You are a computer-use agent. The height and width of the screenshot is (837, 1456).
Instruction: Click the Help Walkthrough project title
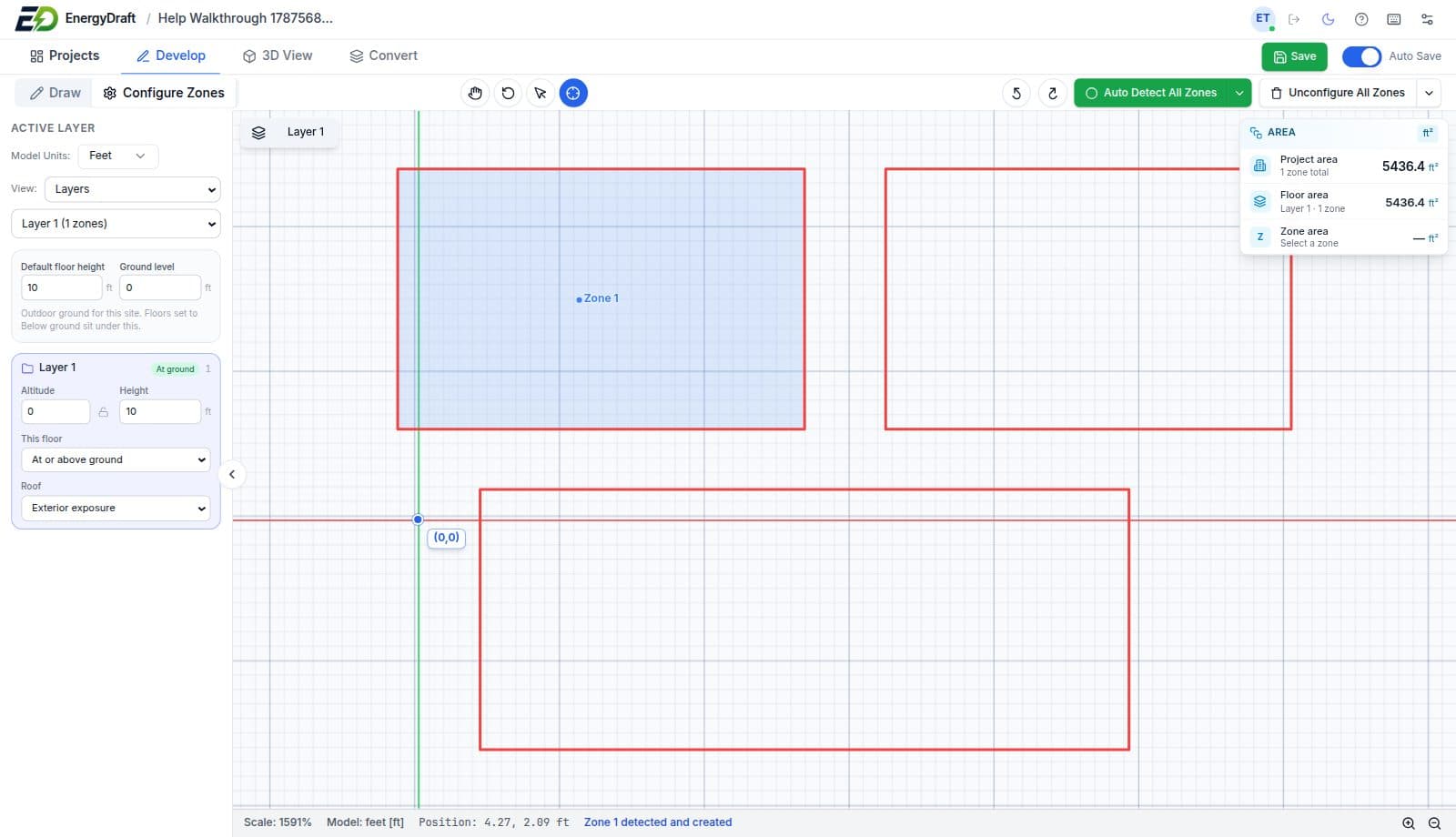click(x=245, y=18)
